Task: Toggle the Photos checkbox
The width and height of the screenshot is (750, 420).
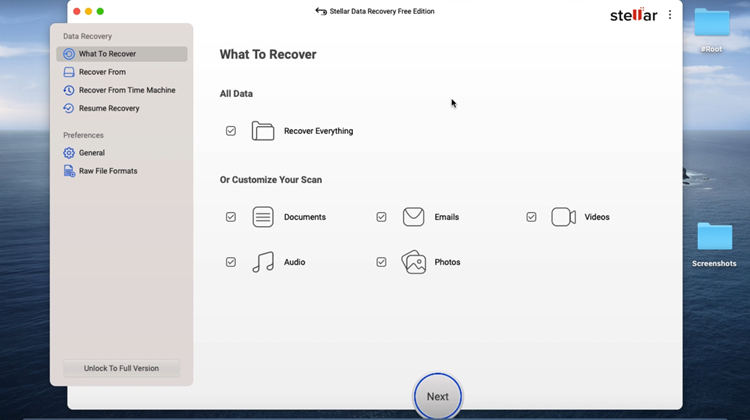Action: 381,262
